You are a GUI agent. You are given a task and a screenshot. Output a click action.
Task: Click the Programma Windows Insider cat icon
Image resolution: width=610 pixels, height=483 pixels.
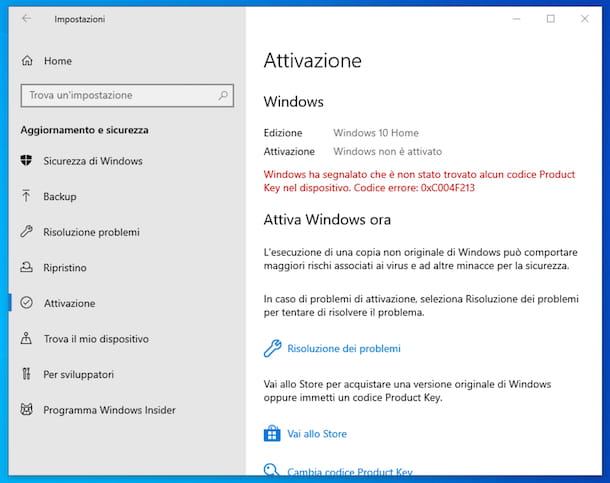26,409
